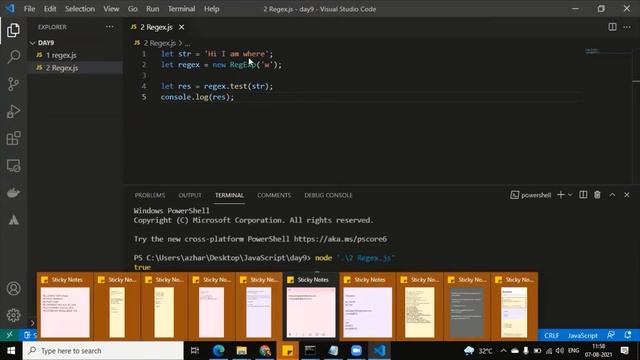Click the feedback icon in status bar
Image resolution: width=640 pixels, height=360 pixels.
(611, 335)
